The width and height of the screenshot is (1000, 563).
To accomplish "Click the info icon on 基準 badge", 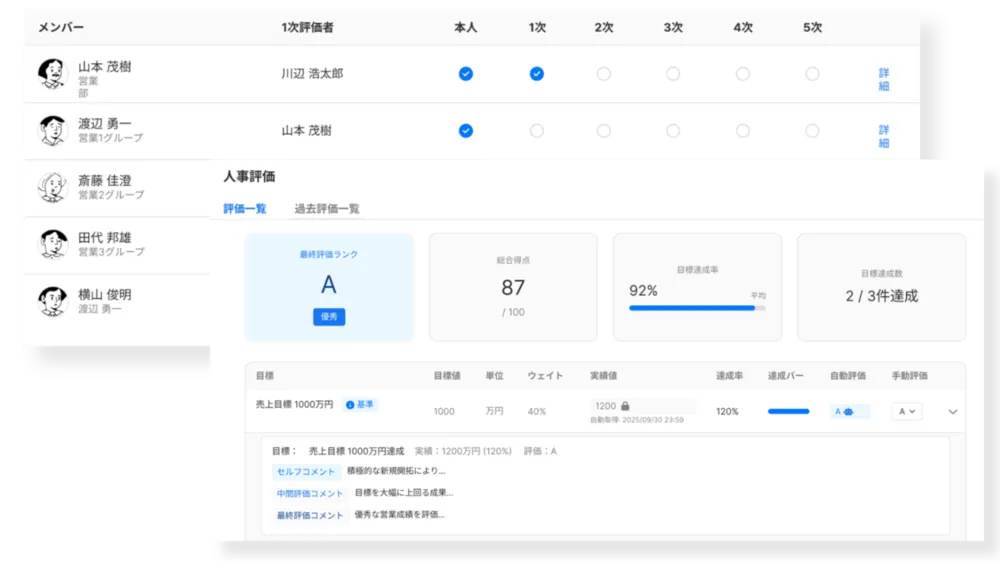I will [x=350, y=405].
